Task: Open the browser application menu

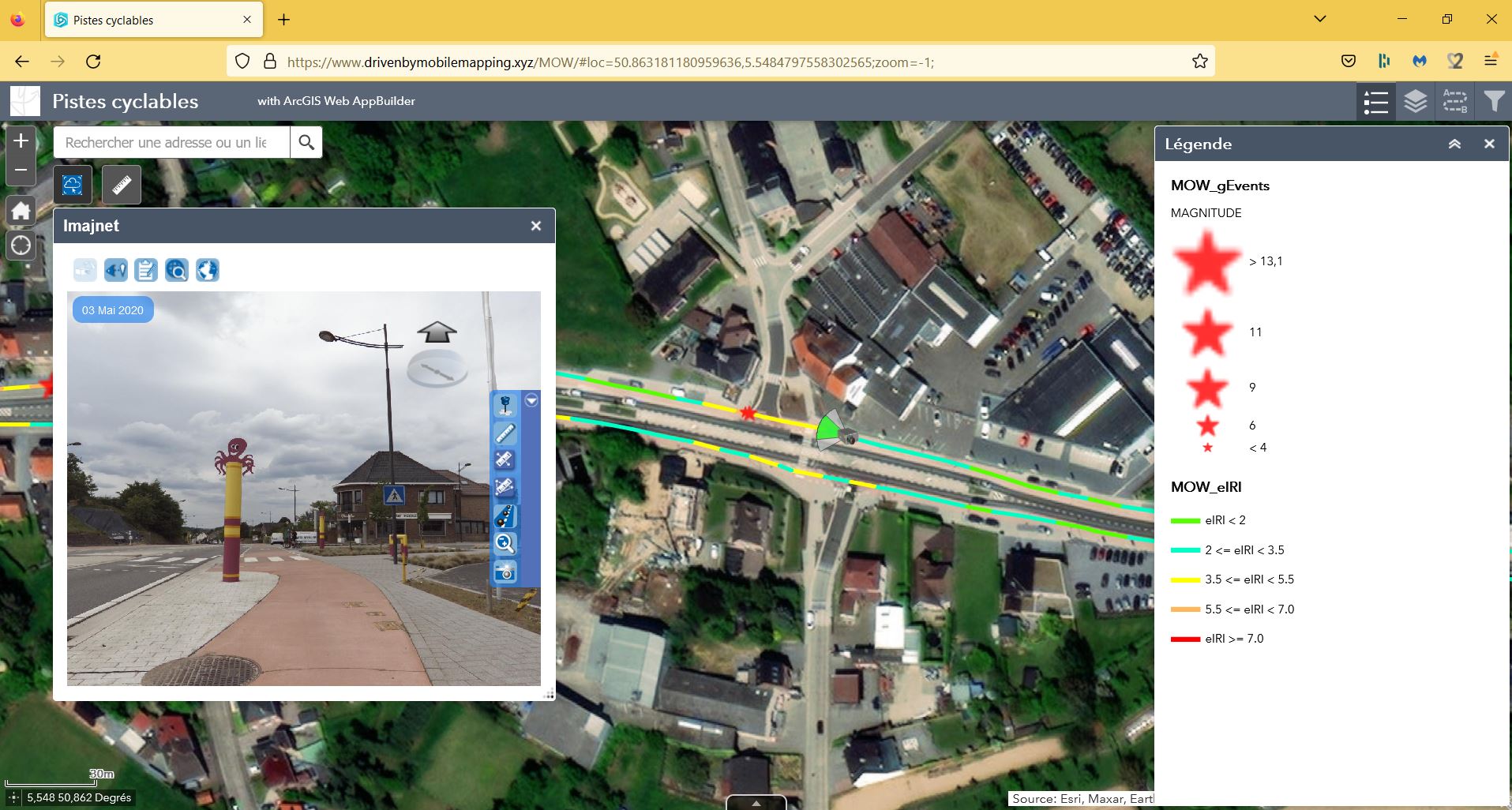Action: point(1491,61)
